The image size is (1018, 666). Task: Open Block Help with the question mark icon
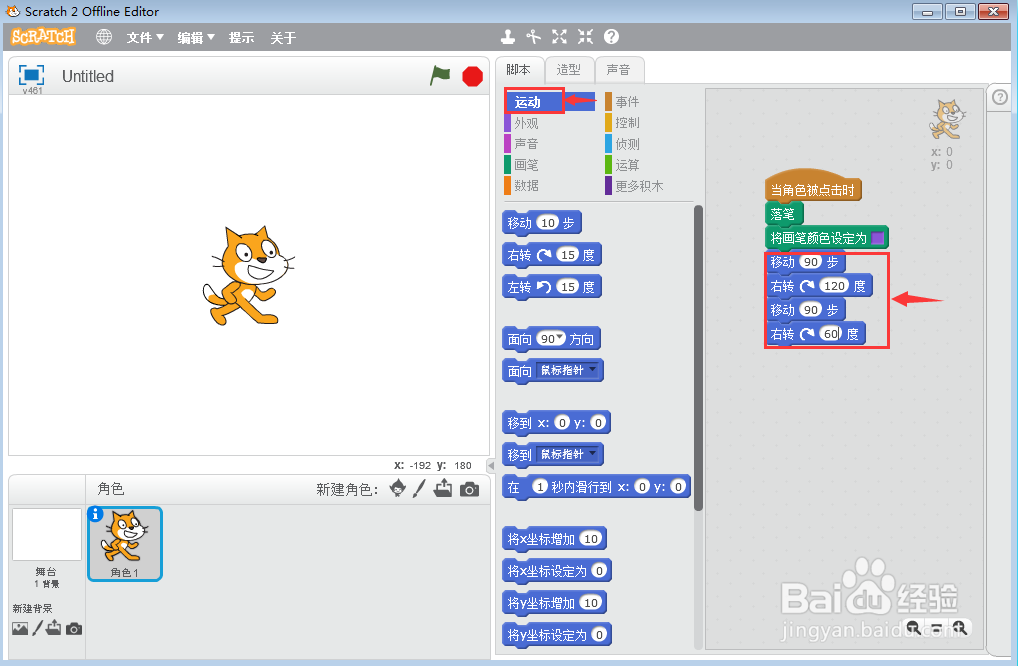point(611,36)
